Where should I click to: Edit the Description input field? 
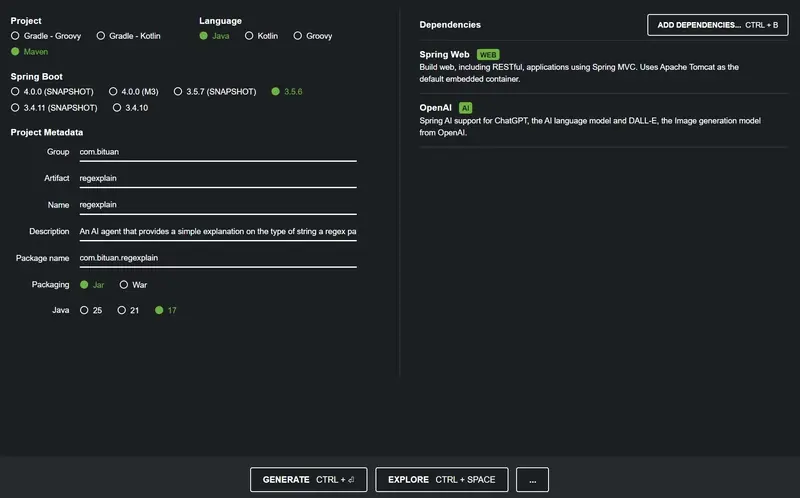click(x=218, y=232)
